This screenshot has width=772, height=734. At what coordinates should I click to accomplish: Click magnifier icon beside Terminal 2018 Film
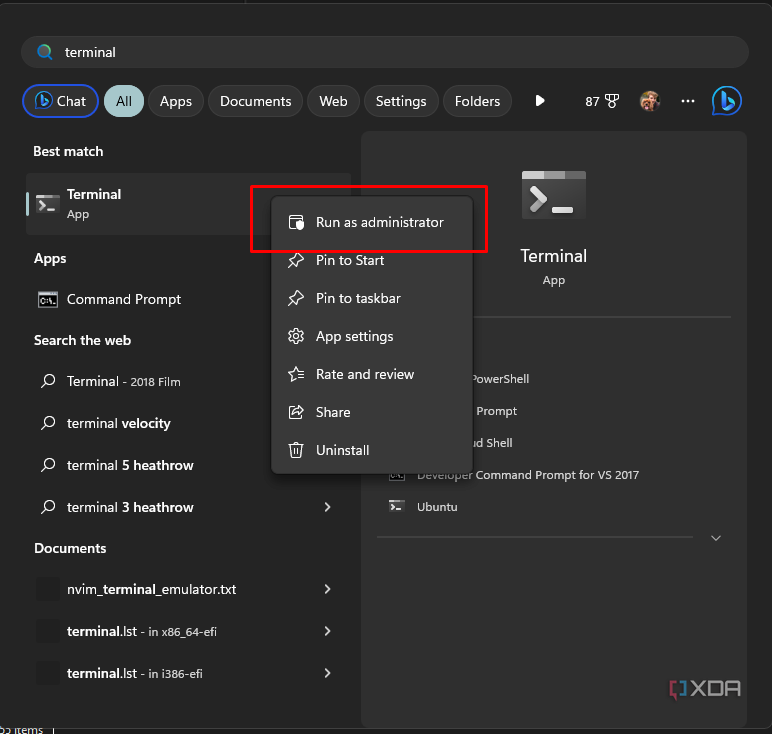pyautogui.click(x=48, y=381)
